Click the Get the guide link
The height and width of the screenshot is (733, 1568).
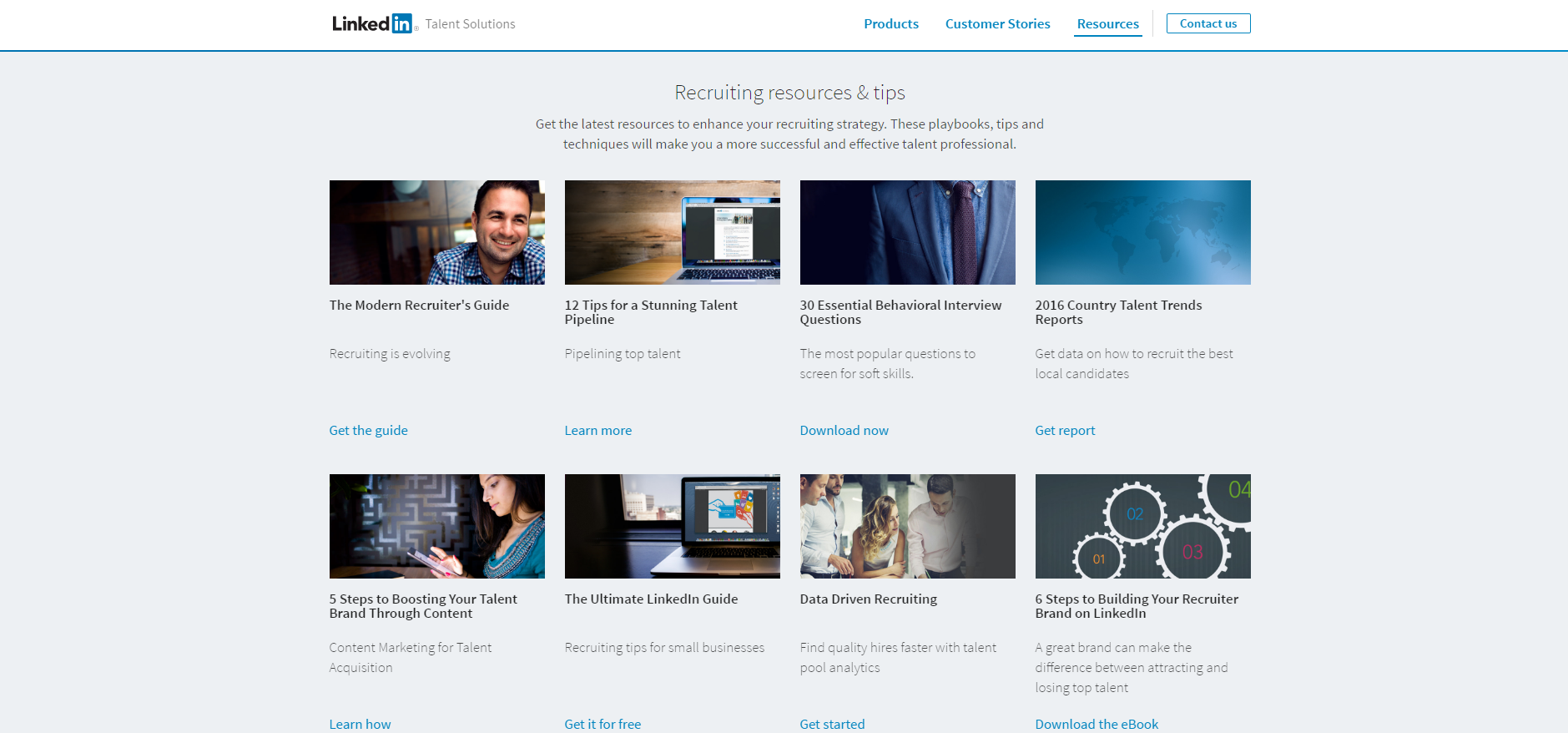coord(368,431)
